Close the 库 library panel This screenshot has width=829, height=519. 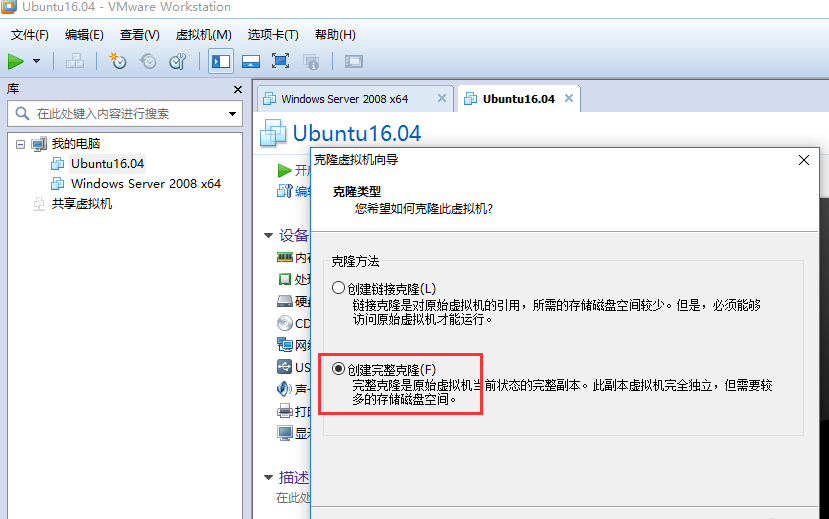point(238,89)
